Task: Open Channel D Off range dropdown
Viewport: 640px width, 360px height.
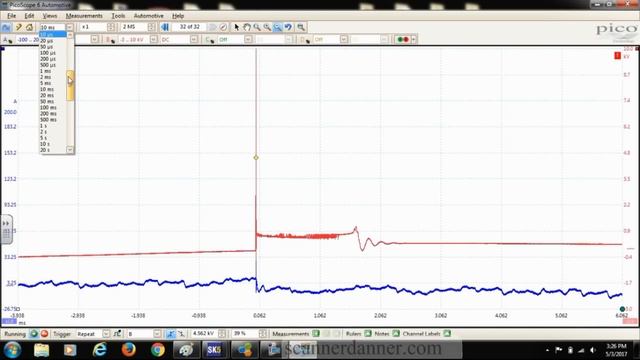Action: tap(344, 40)
